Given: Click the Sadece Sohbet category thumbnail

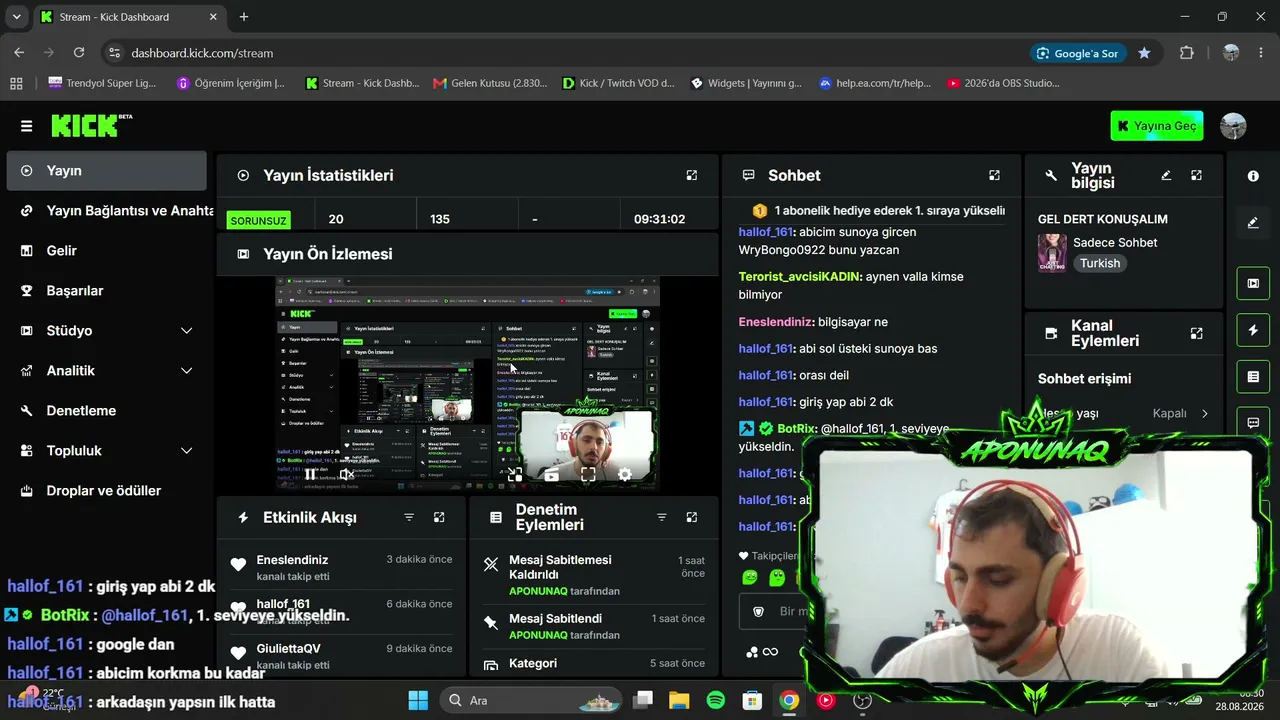Looking at the screenshot, I should point(1052,253).
